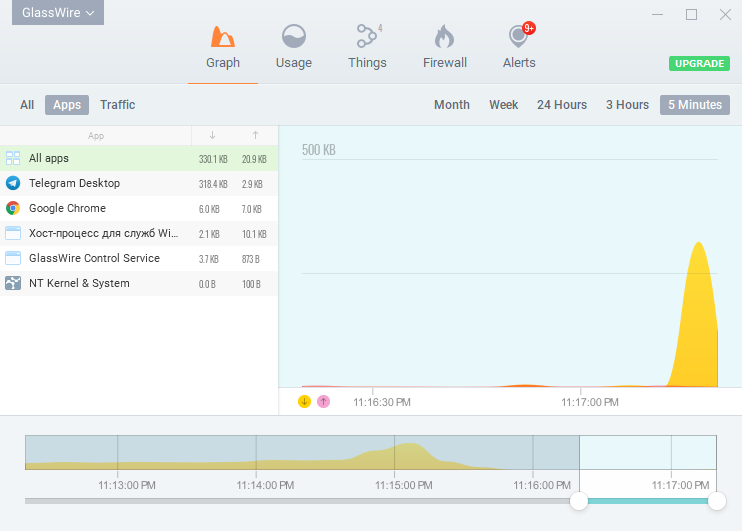Switch to the Usage tab
The width and height of the screenshot is (742, 531).
(294, 48)
